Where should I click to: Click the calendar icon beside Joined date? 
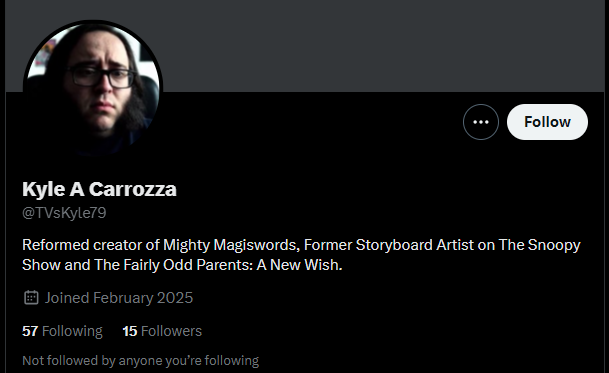pyautogui.click(x=31, y=298)
